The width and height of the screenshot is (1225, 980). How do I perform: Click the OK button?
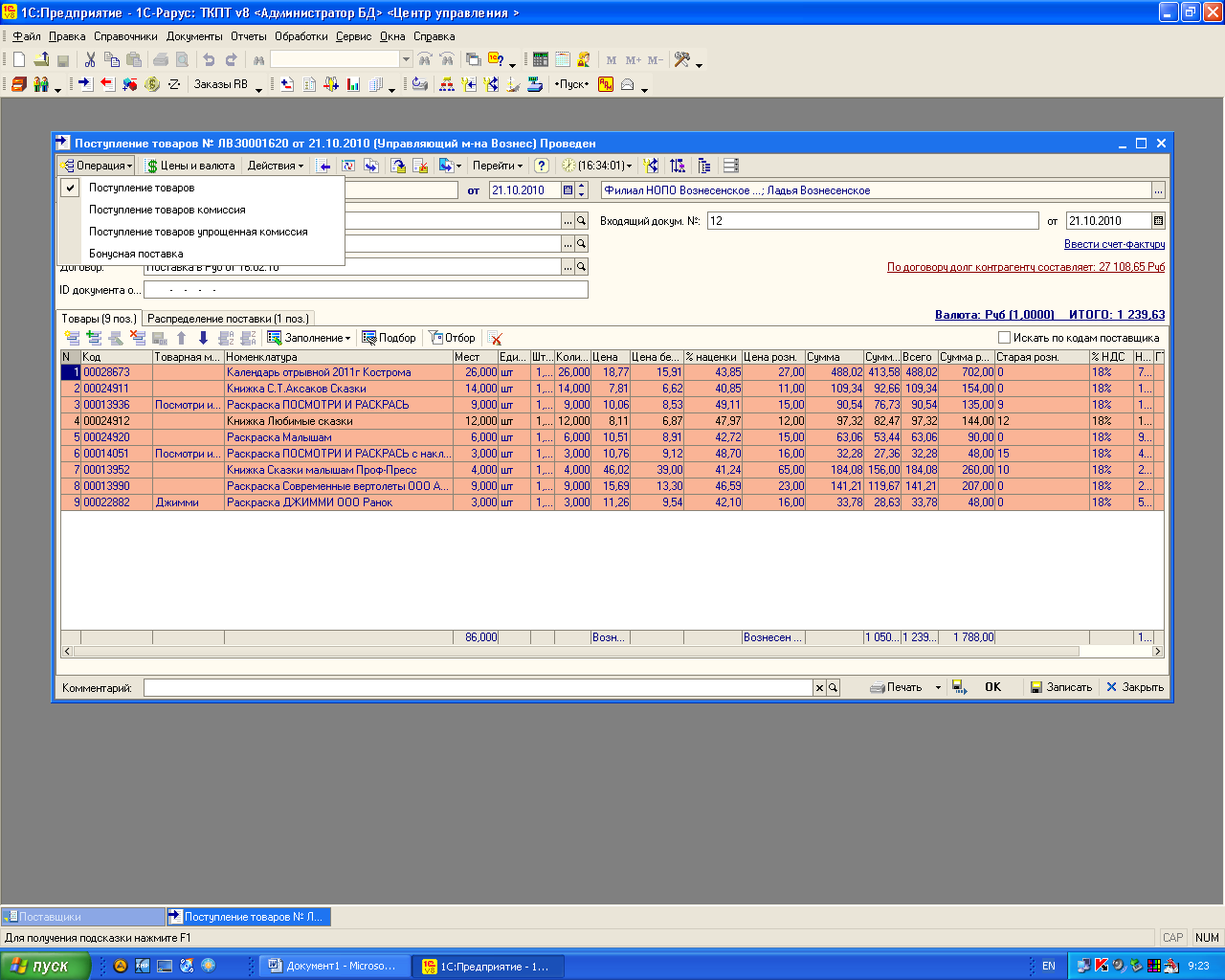(993, 687)
